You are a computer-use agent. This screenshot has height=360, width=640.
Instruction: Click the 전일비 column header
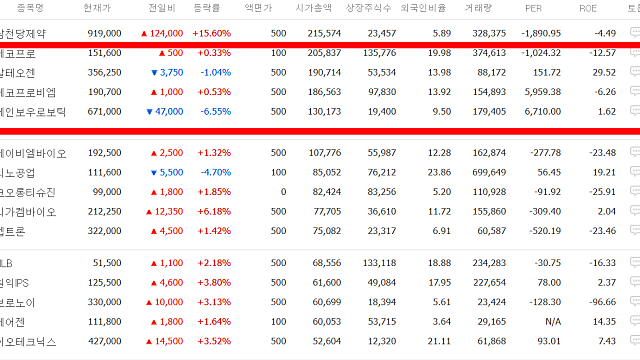point(162,8)
